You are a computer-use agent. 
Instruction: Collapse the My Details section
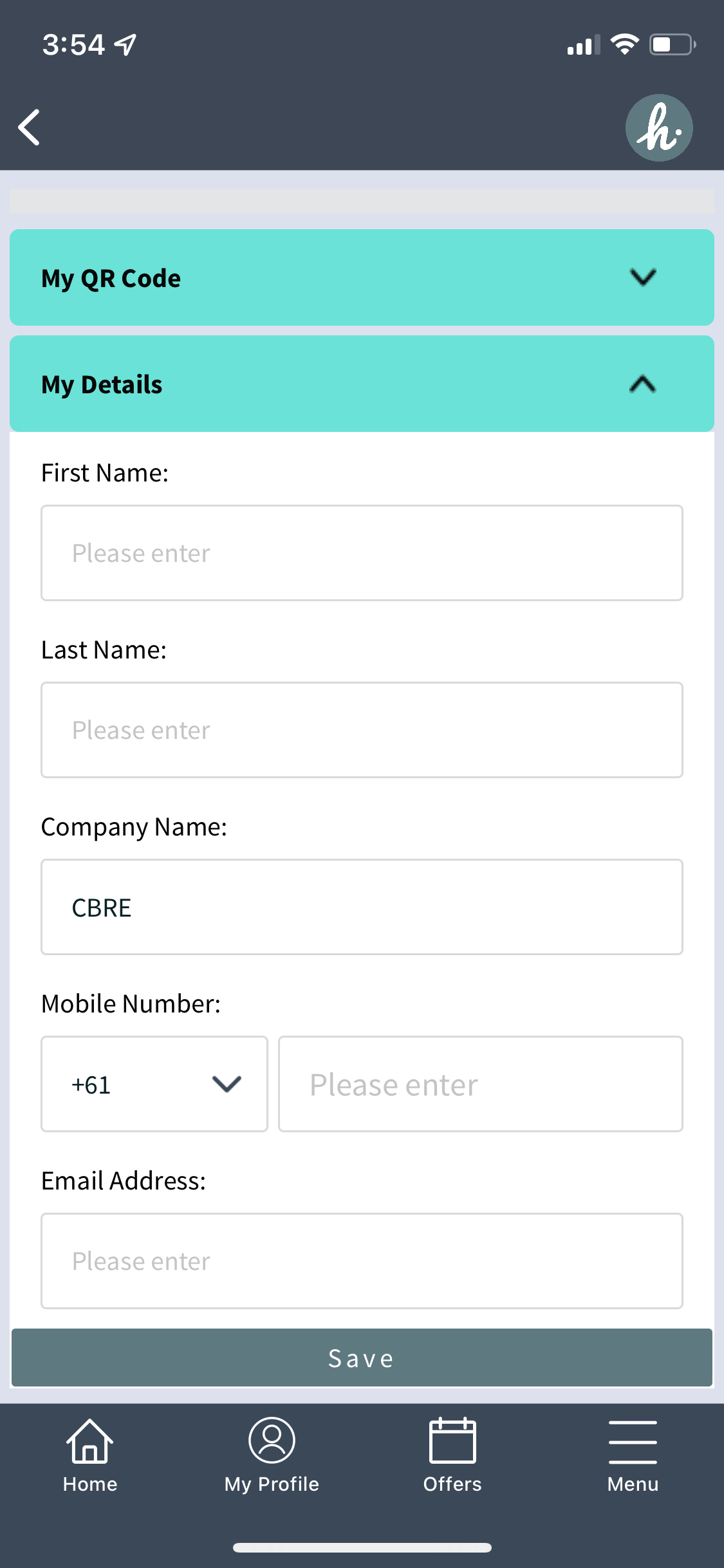click(362, 384)
